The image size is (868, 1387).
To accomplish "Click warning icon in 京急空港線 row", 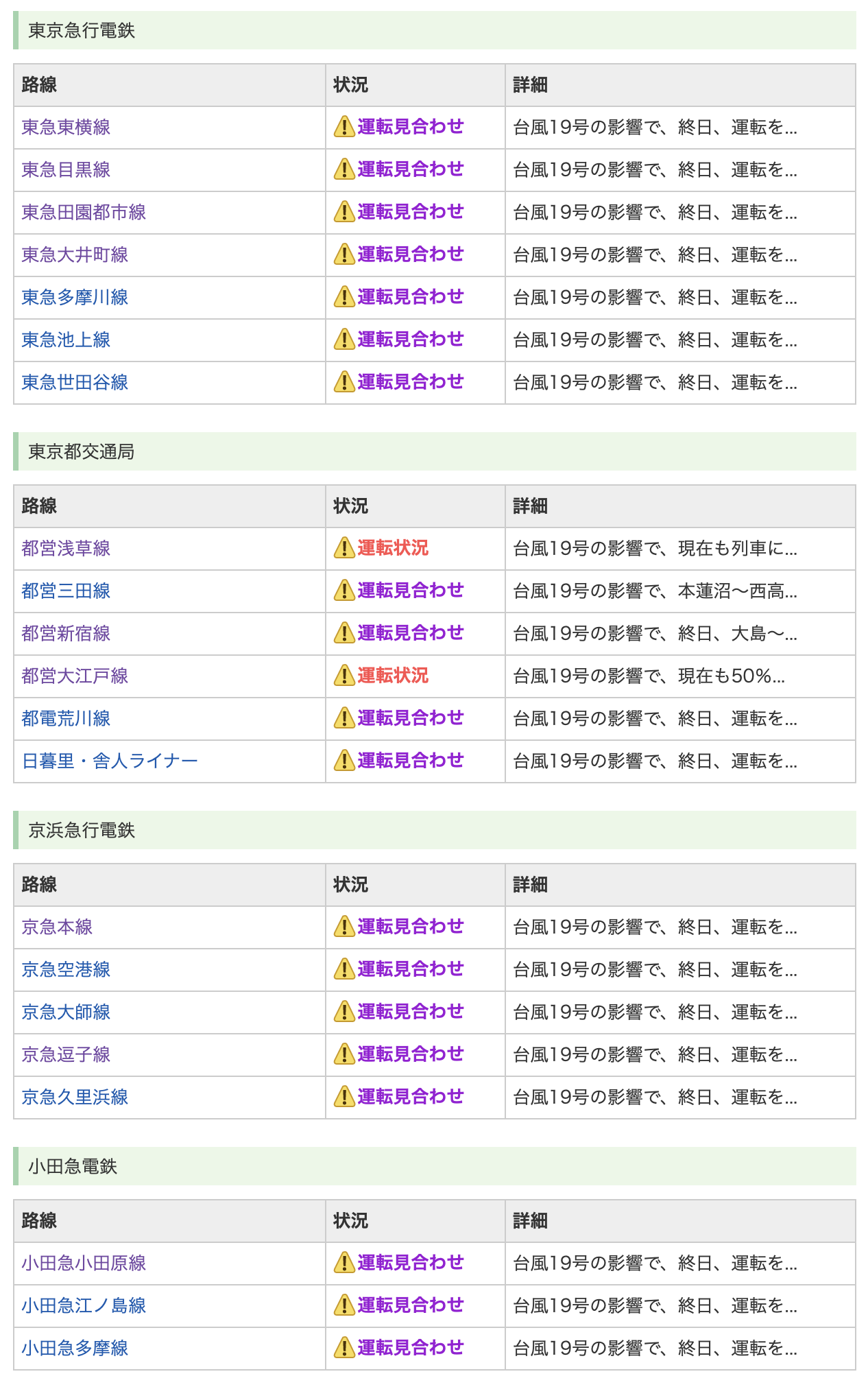I will click(x=344, y=969).
